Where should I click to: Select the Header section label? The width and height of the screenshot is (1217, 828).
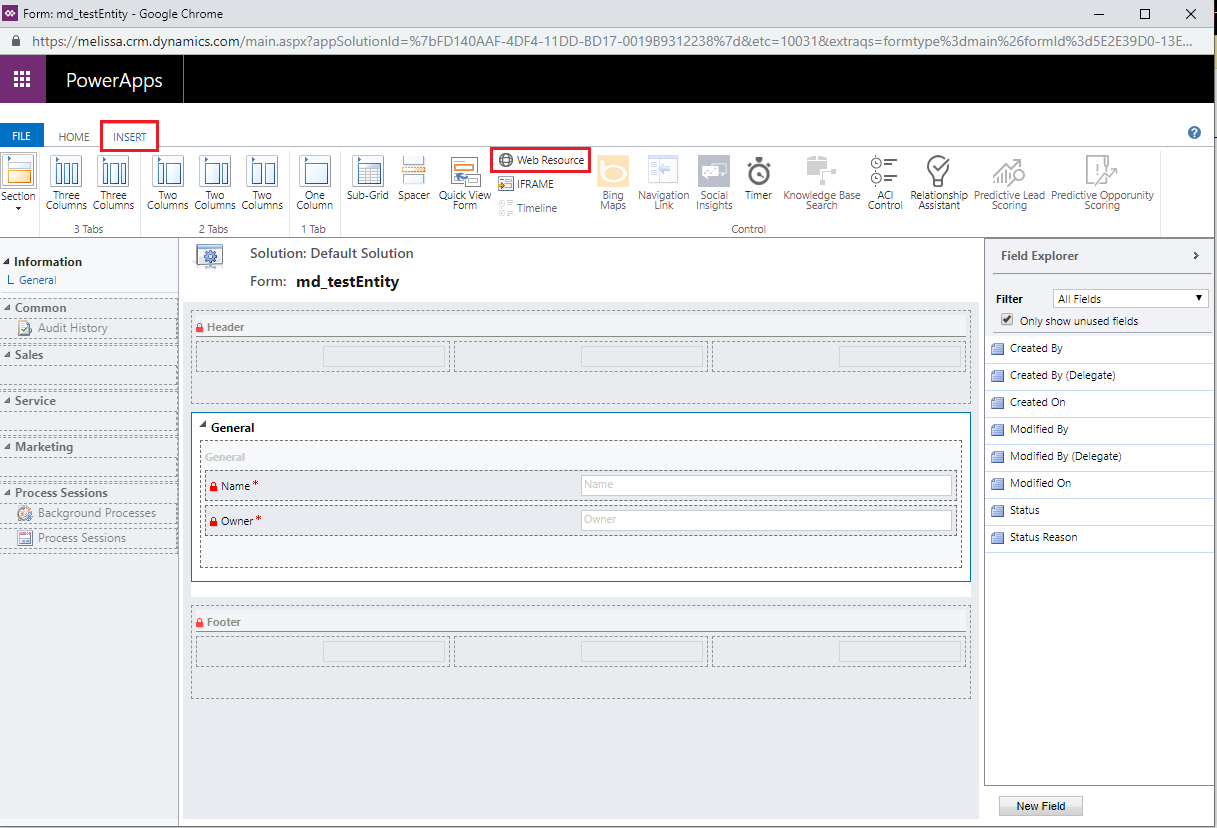coord(225,327)
